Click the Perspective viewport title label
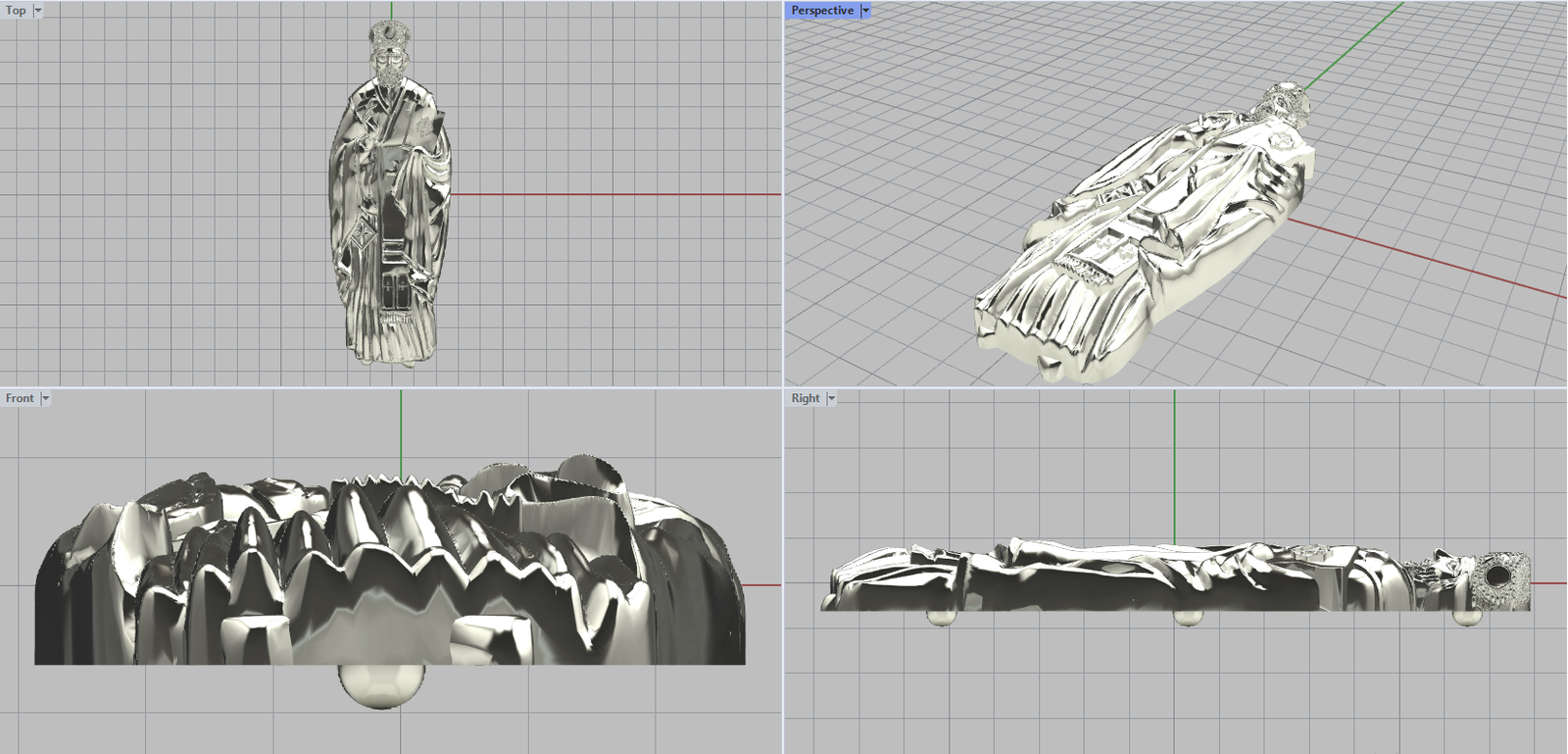This screenshot has height=754, width=1568. 822,11
